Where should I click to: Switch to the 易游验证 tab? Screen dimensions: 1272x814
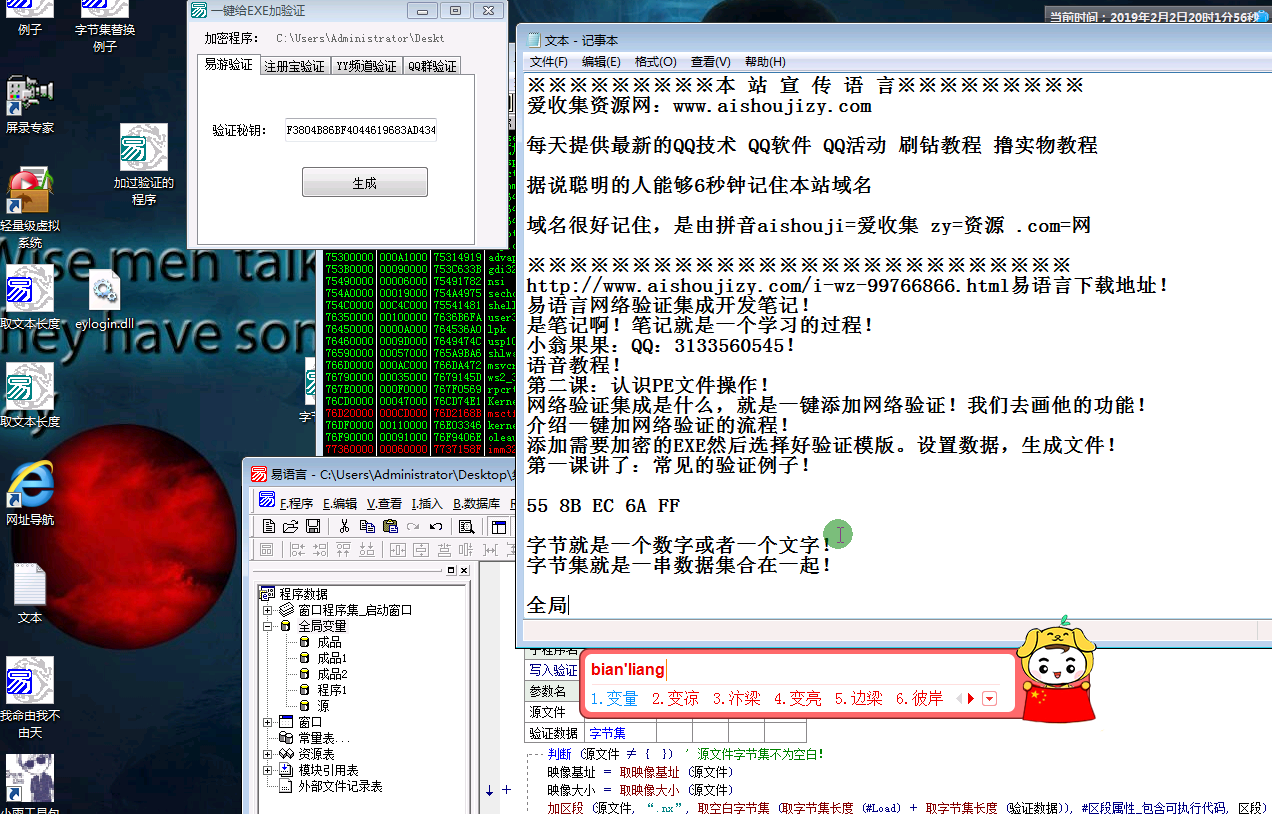[228, 64]
